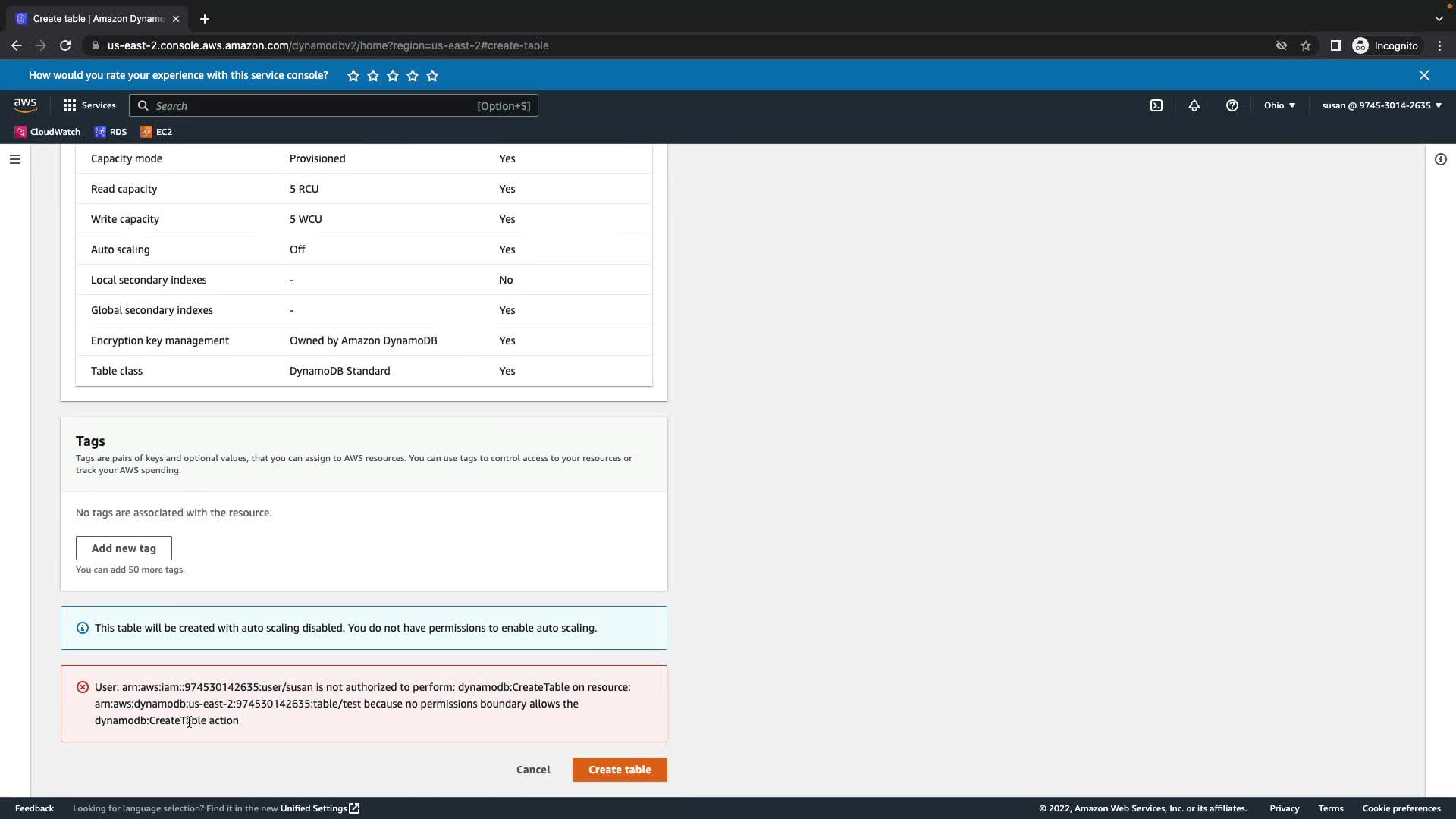This screenshot has width=1456, height=819.
Task: Toggle the left hamburger navigation menu
Action: point(15,159)
